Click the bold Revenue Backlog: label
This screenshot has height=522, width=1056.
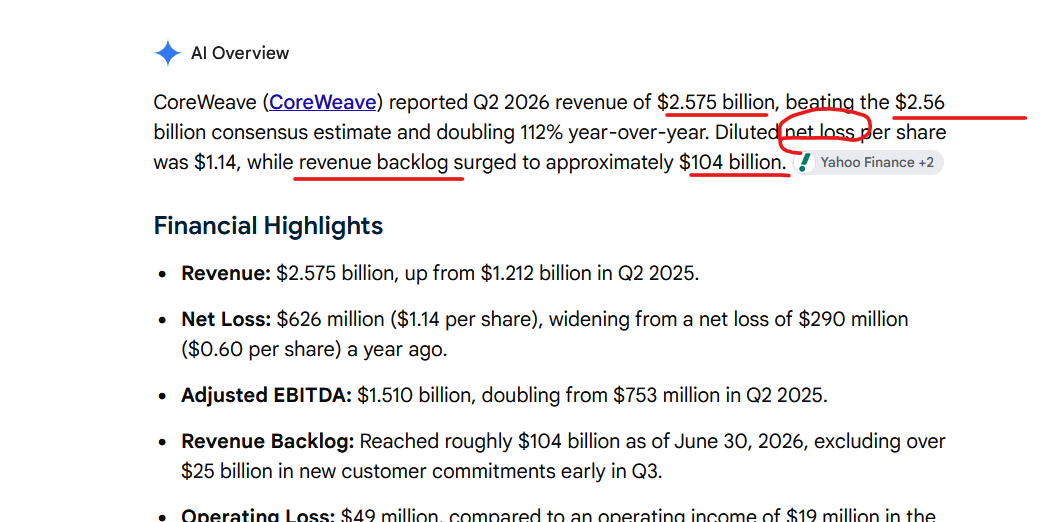[x=267, y=441]
